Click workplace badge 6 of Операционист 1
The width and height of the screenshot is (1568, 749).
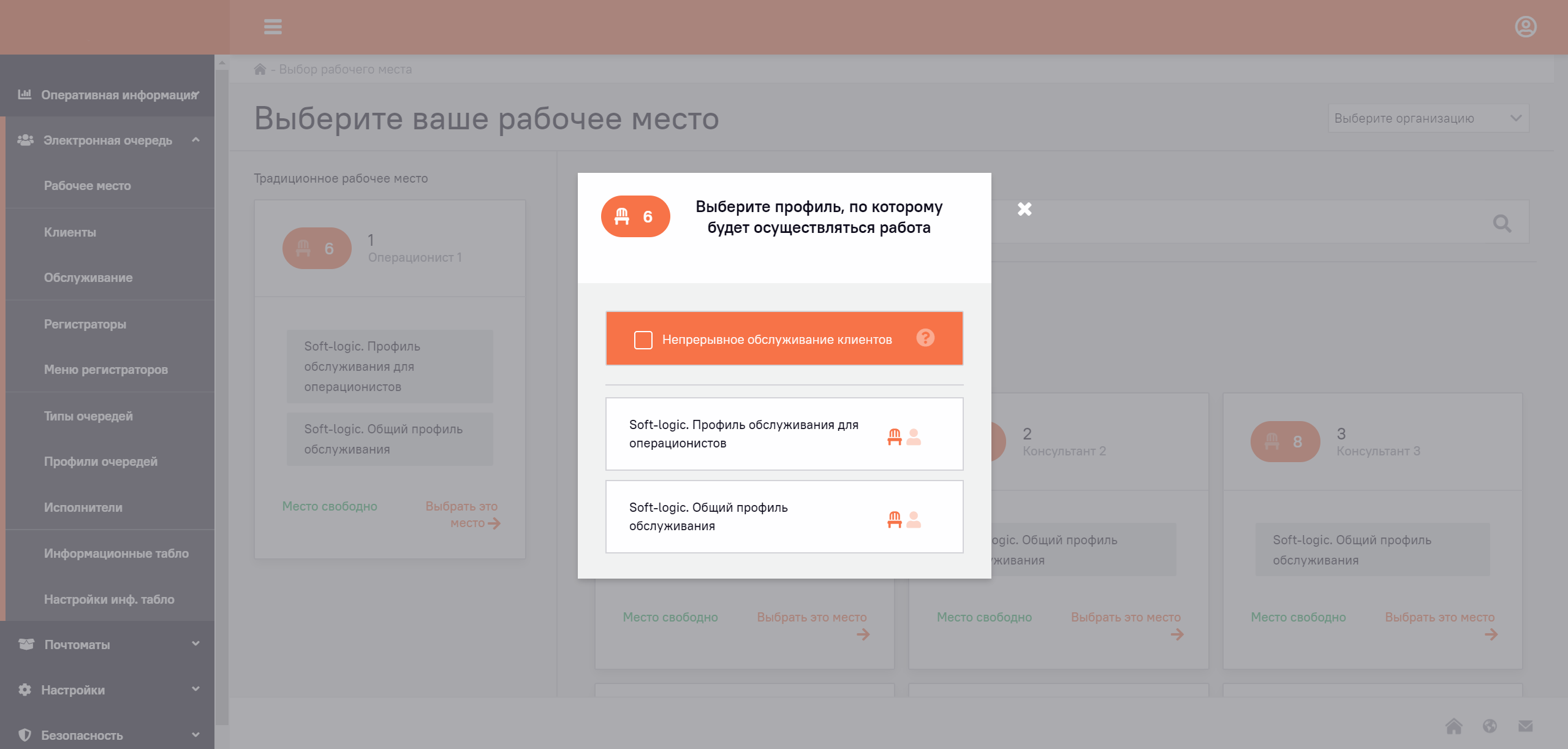click(317, 248)
